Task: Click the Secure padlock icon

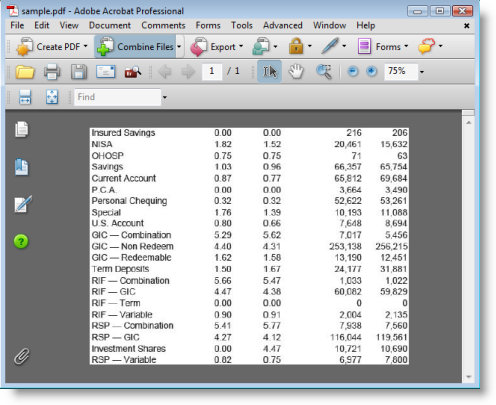Action: point(296,46)
